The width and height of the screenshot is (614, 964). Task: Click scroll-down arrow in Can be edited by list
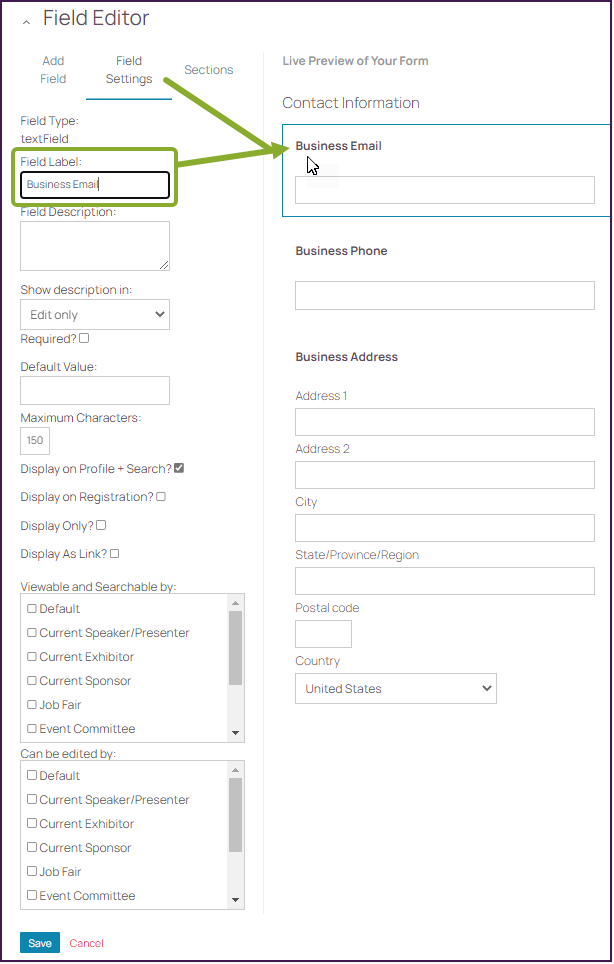point(236,900)
